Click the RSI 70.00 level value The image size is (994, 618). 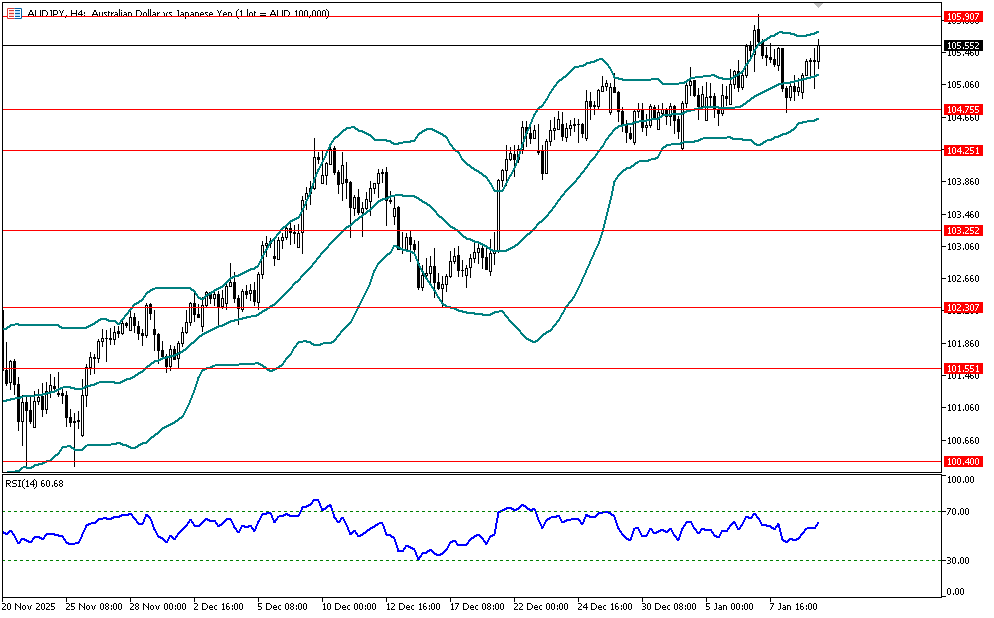point(959,512)
